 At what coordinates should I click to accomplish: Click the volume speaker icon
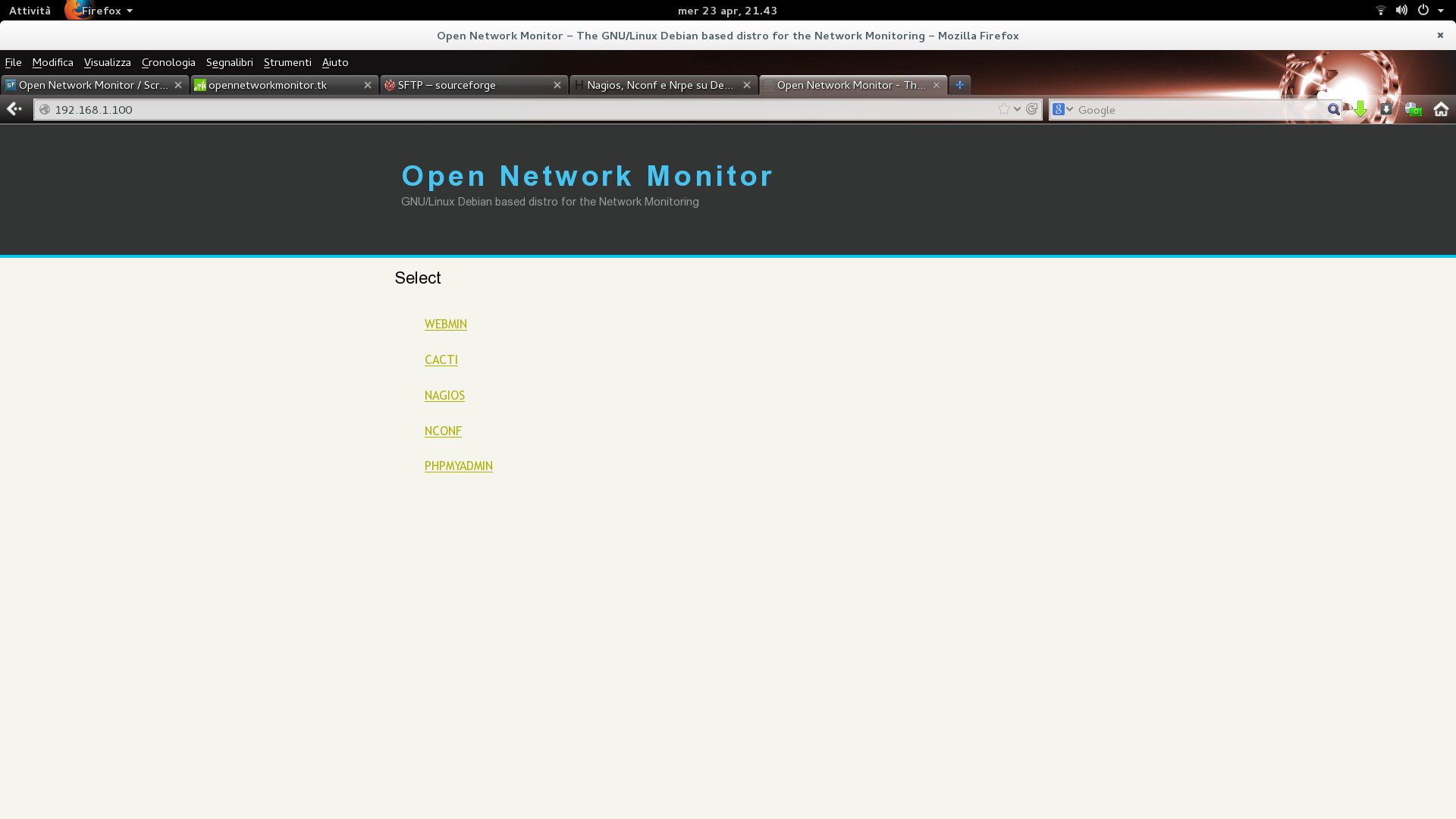(1401, 10)
